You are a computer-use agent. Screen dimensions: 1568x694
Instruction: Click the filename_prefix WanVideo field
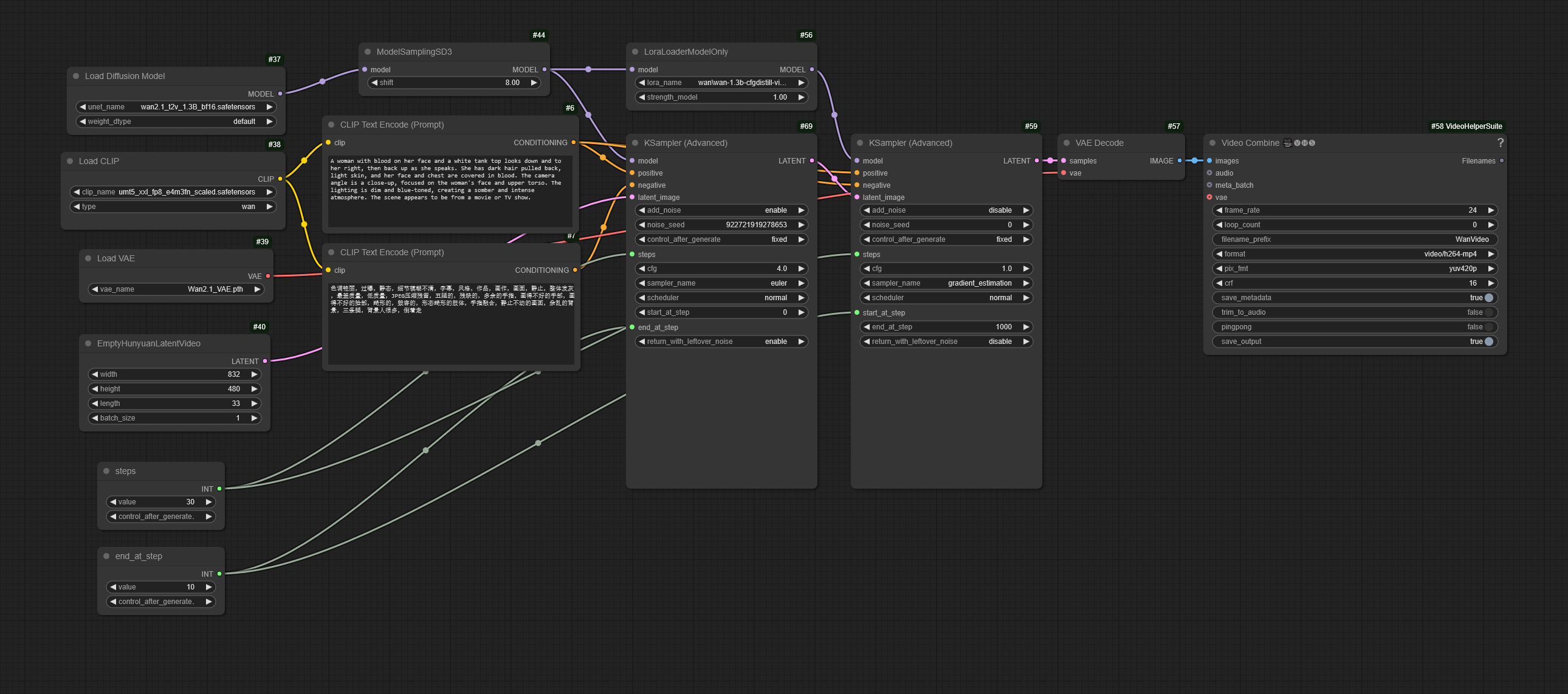point(1353,239)
